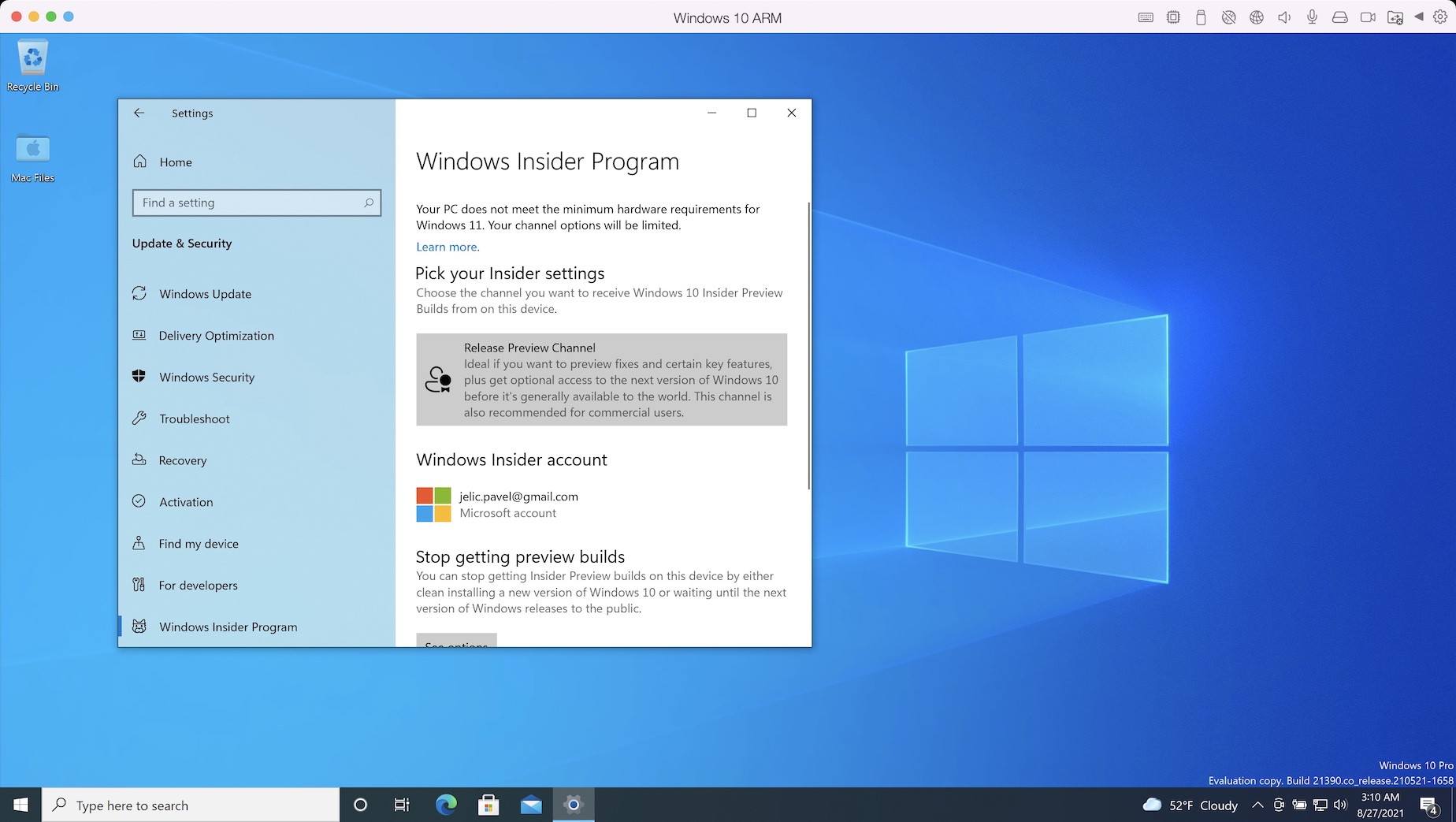Open the Home settings page

(x=175, y=162)
